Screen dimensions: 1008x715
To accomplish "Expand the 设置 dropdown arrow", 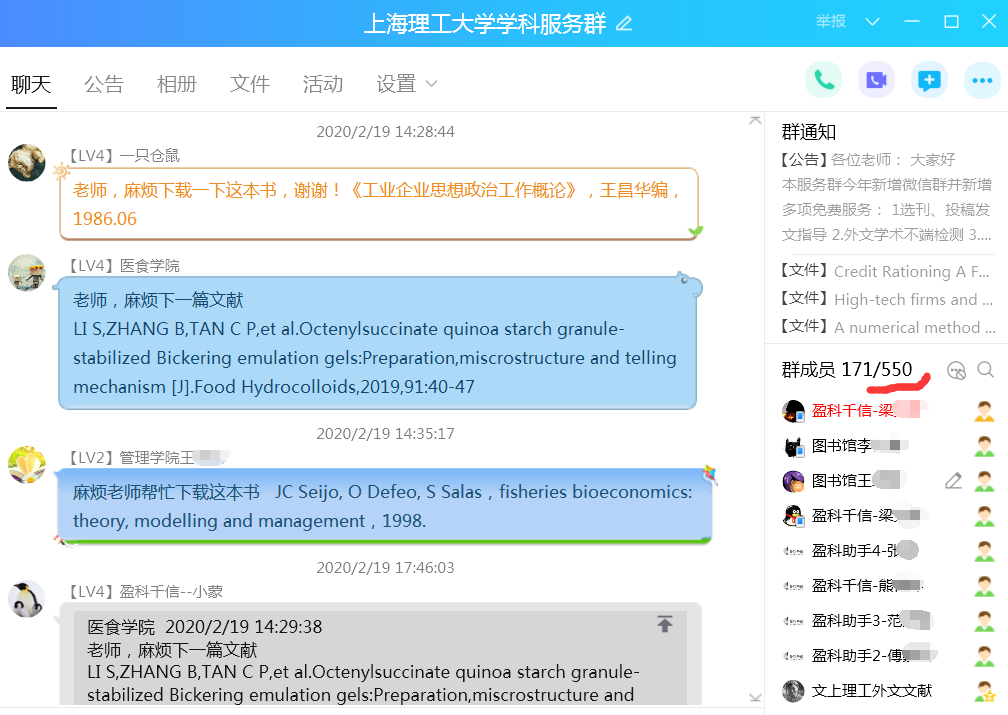I will point(432,84).
